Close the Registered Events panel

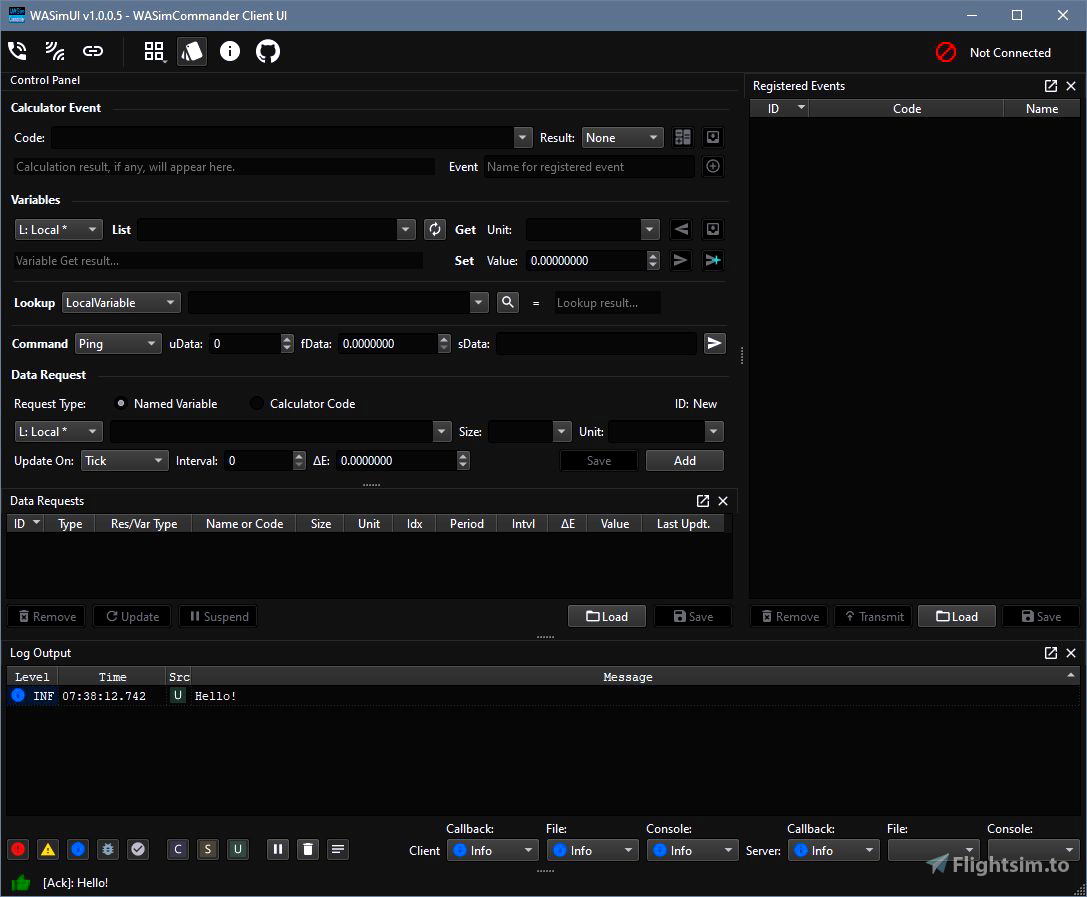tap(1071, 86)
